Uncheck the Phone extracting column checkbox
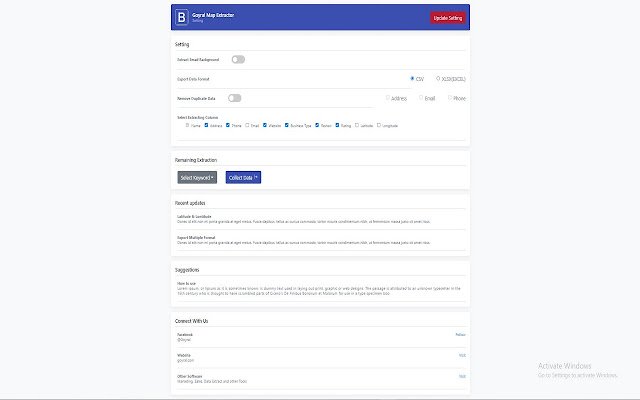The height and width of the screenshot is (400, 640). coord(228,125)
